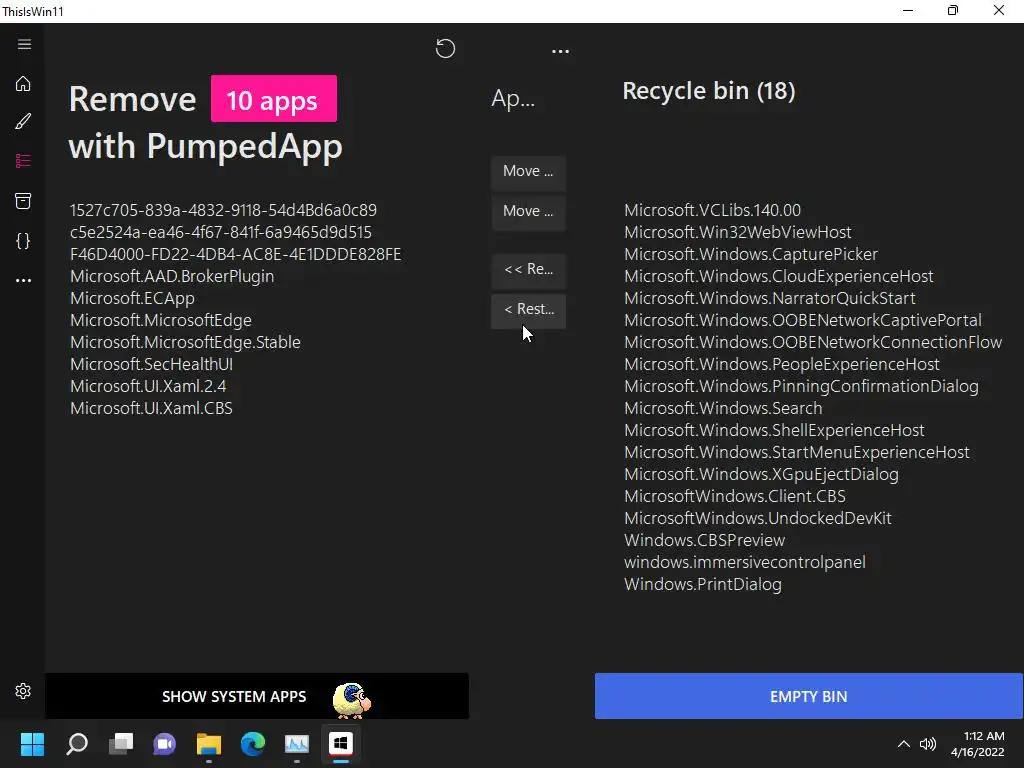Go to the Home page icon

(x=23, y=84)
